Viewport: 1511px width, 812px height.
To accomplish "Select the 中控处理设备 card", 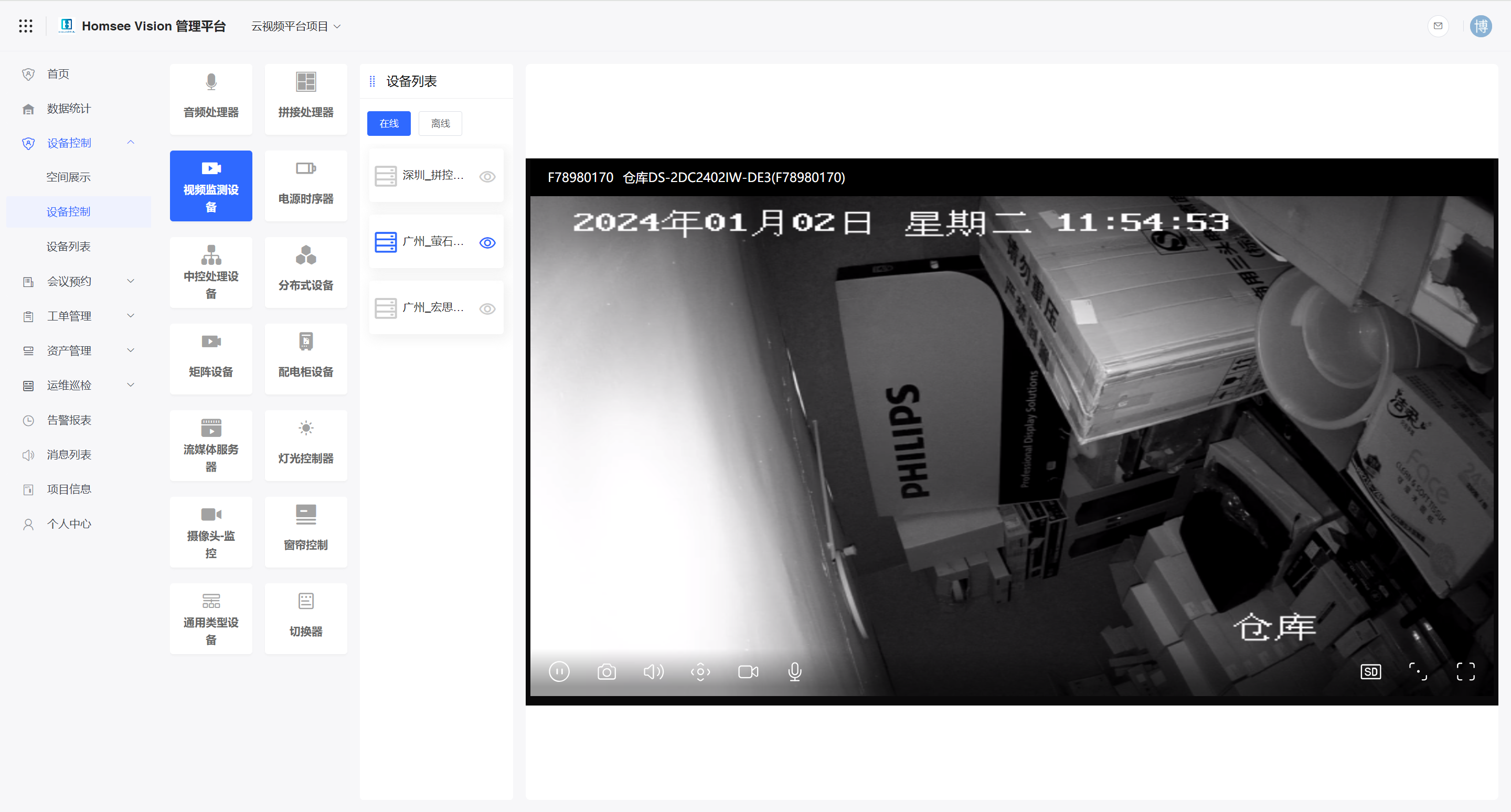I will pos(211,272).
